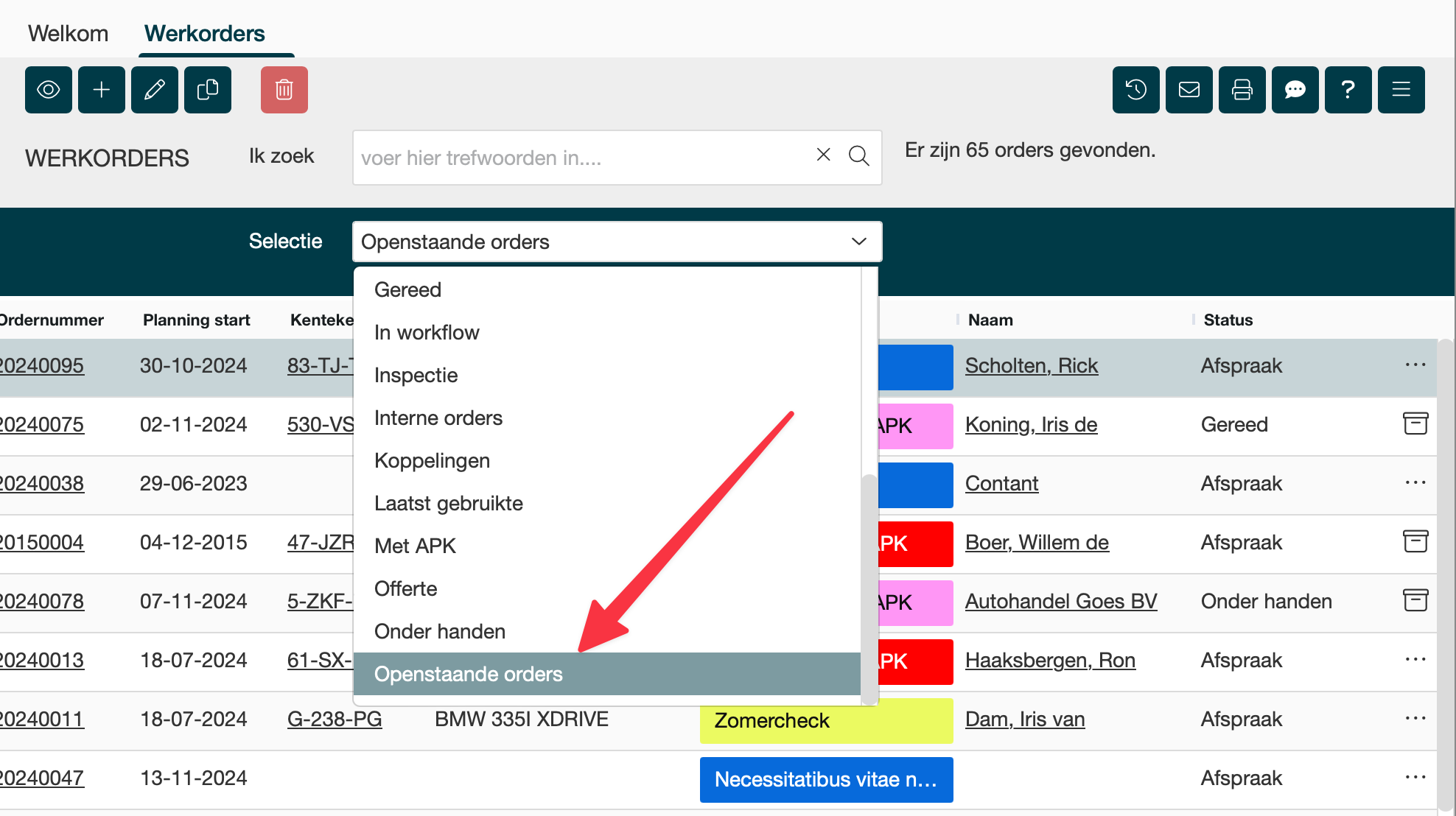Select 'Onder handen' from the dropdown list

[440, 631]
